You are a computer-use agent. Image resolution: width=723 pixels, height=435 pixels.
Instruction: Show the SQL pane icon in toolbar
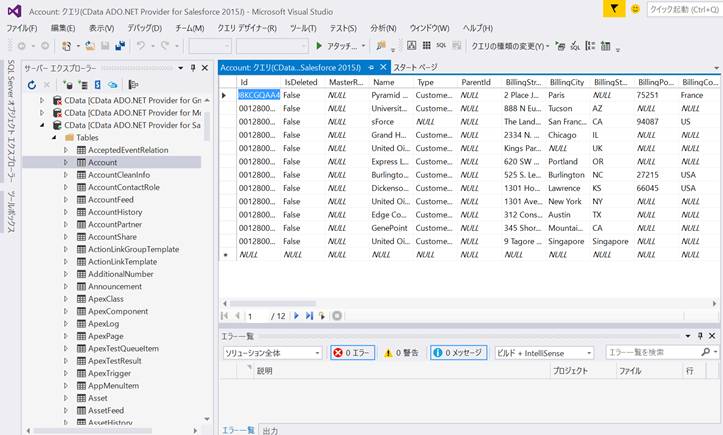(441, 46)
